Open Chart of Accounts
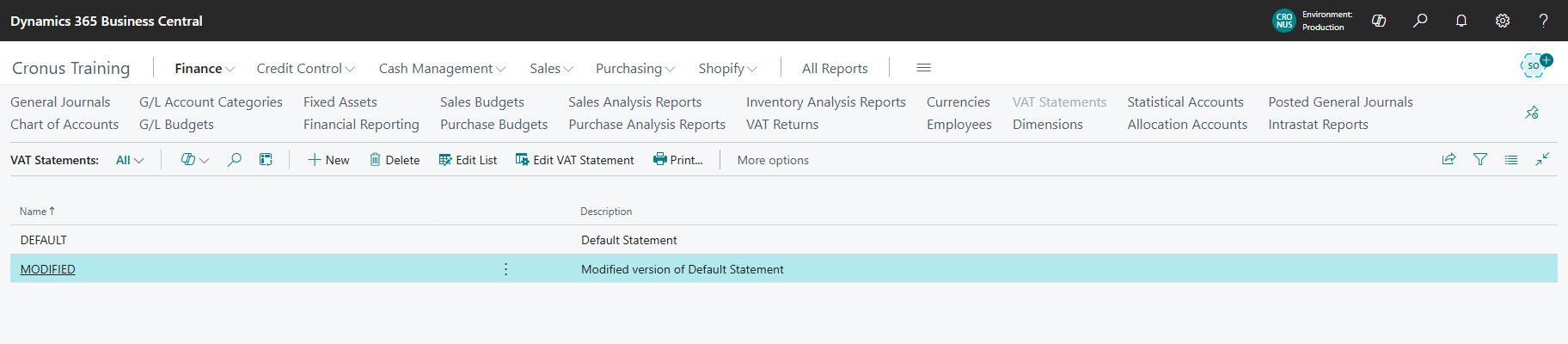The height and width of the screenshot is (344, 1568). (x=64, y=124)
